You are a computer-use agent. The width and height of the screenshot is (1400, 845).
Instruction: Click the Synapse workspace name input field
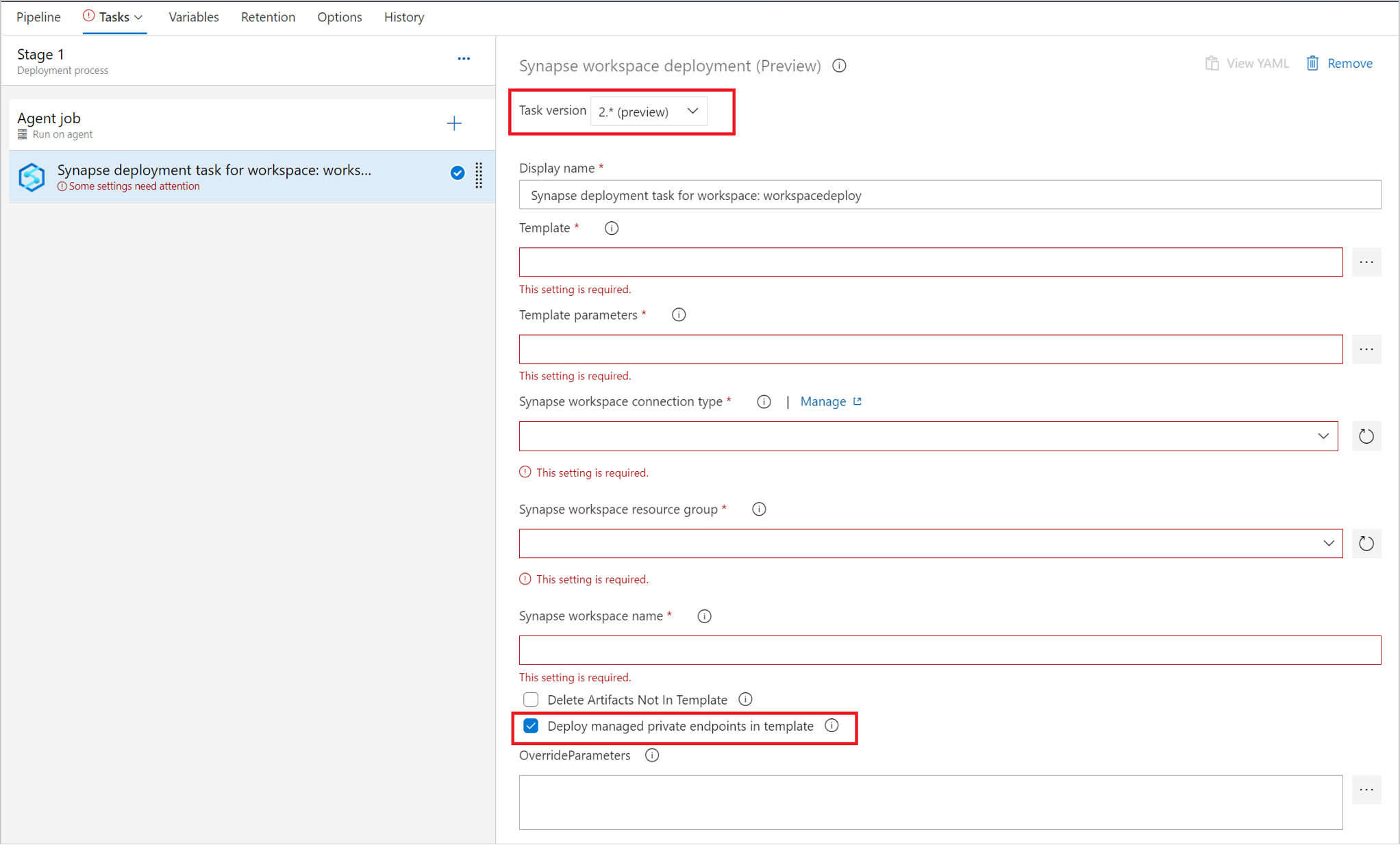point(949,651)
